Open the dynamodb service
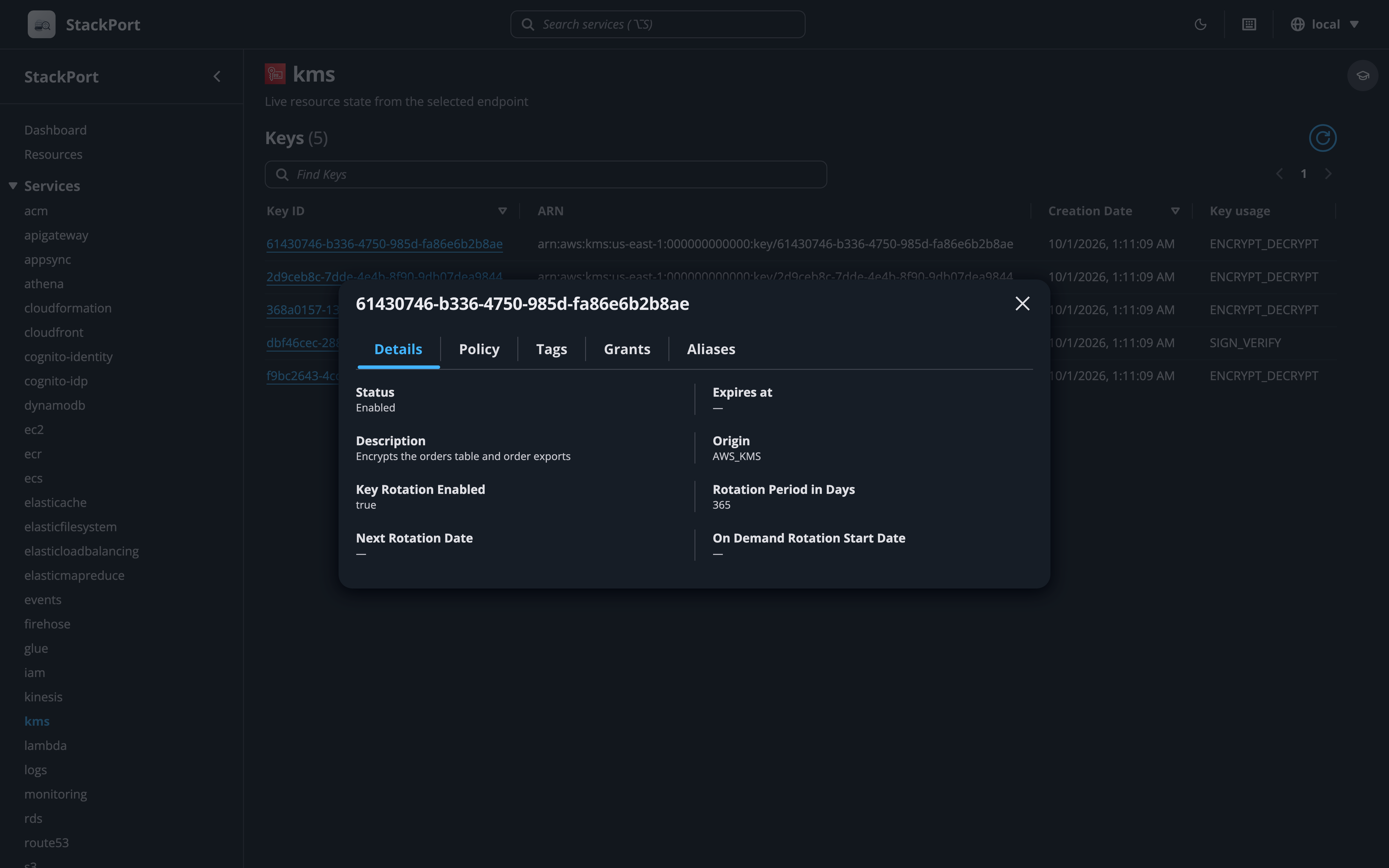 pyautogui.click(x=54, y=405)
